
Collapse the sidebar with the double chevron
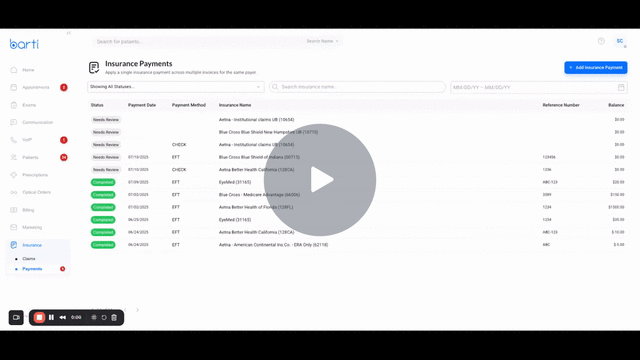[69, 33]
